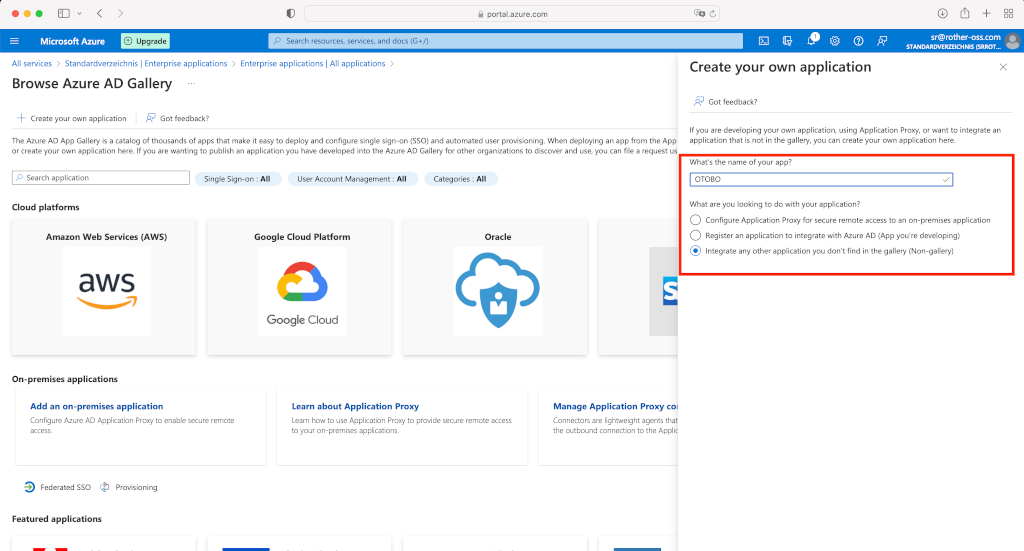Click the app name field containing OTOBO
The image size is (1024, 551).
821,179
